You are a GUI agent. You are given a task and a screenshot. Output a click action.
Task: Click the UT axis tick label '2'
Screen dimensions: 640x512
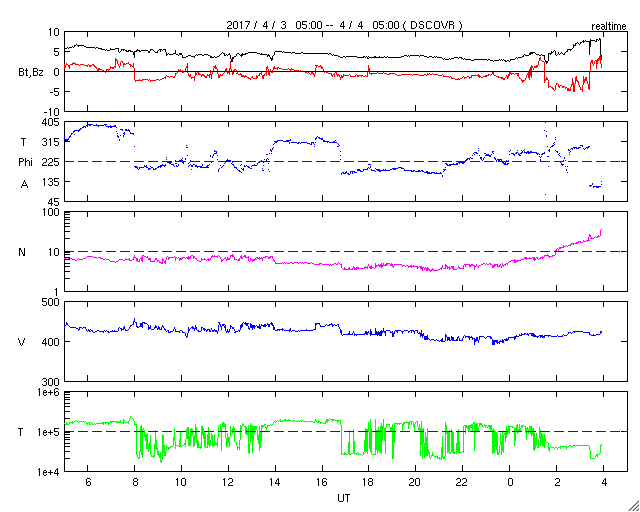[x=557, y=482]
